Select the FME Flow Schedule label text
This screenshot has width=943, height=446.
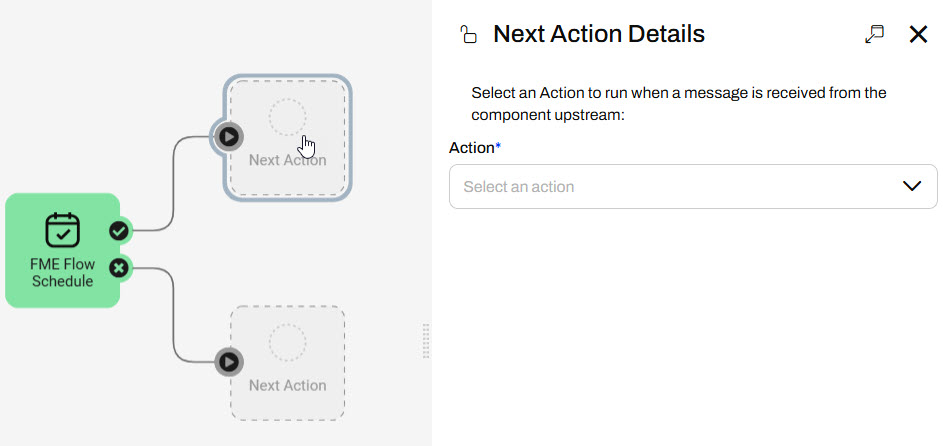pyautogui.click(x=62, y=273)
